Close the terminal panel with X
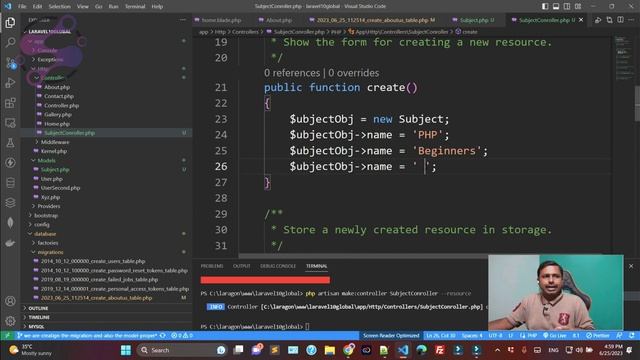 [x=631, y=266]
